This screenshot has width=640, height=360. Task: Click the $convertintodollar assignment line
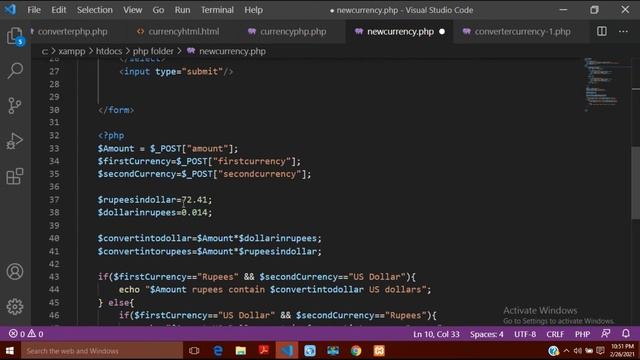[x=209, y=238]
